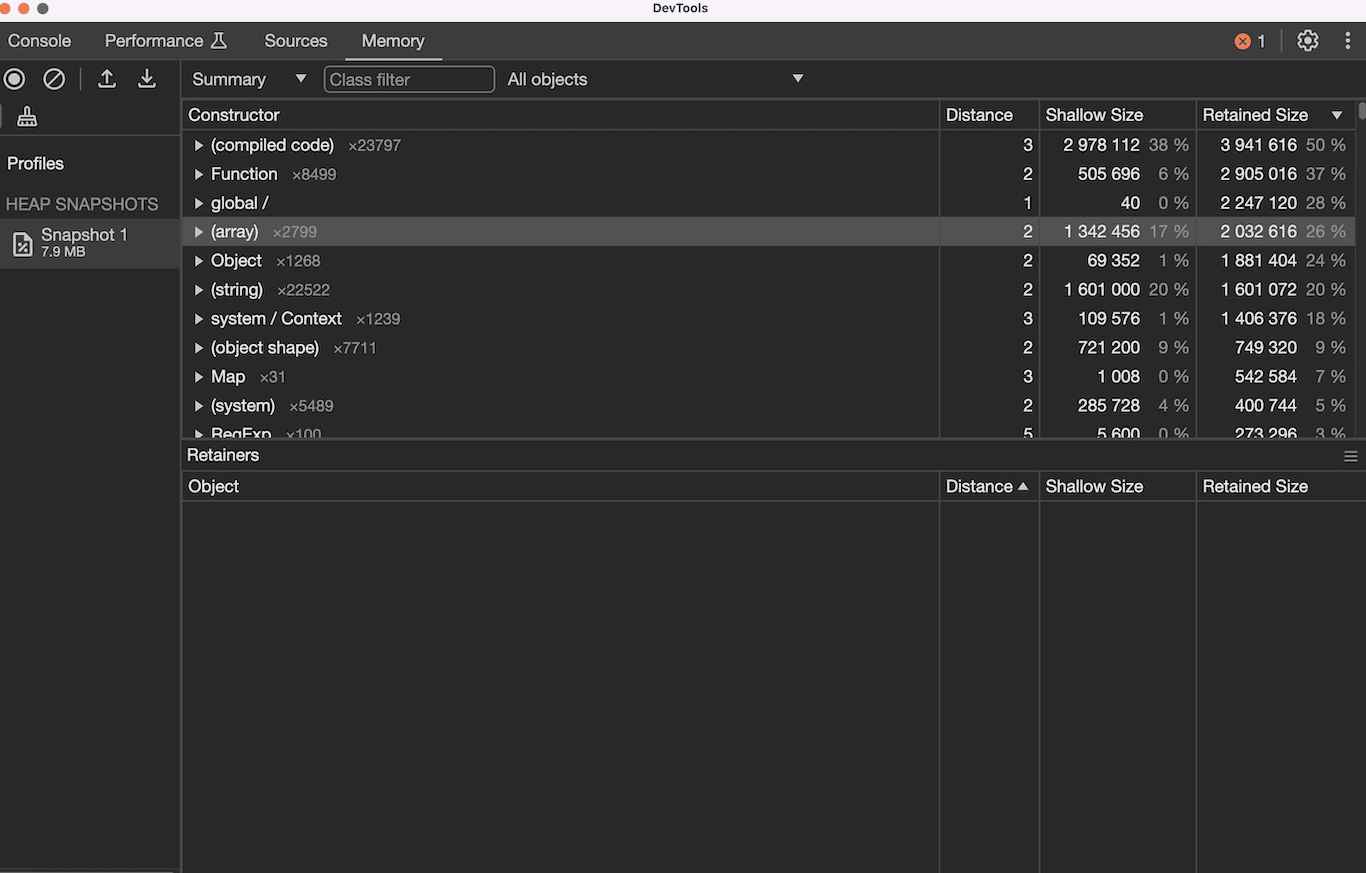This screenshot has width=1366, height=873.
Task: Click the Retained Size column to sort
Action: pos(1255,114)
